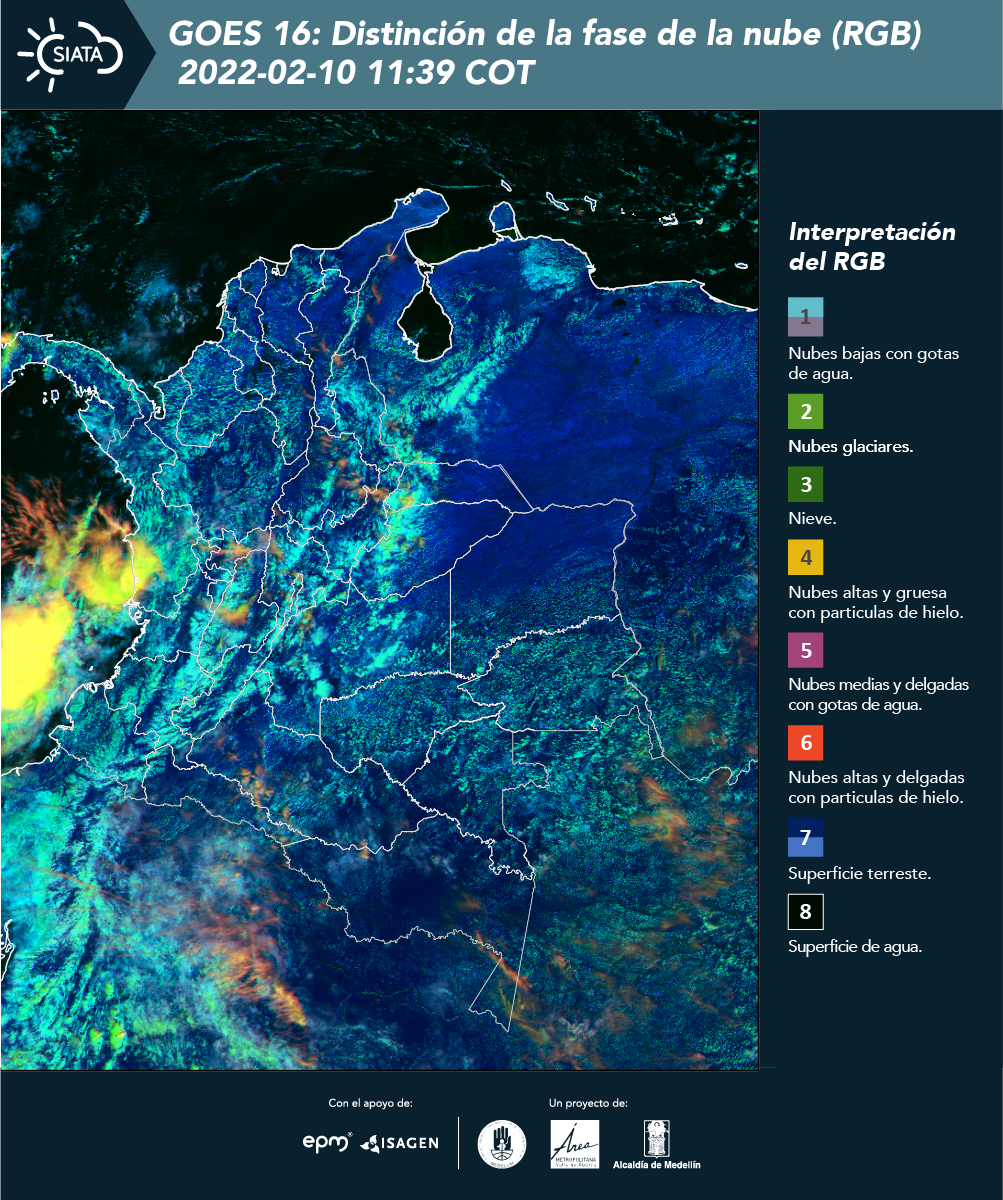Click the 'Nubes glaciares.' label
This screenshot has width=1003, height=1200.
(850, 447)
